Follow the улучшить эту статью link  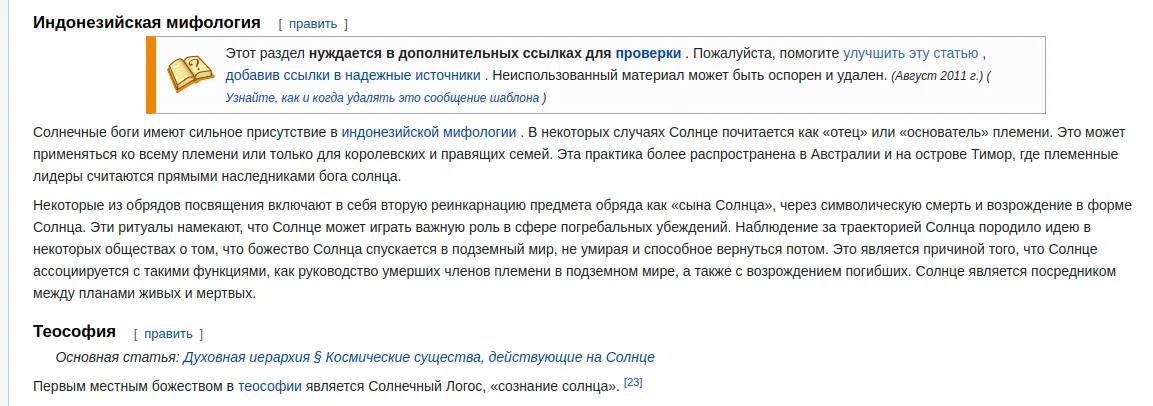910,53
